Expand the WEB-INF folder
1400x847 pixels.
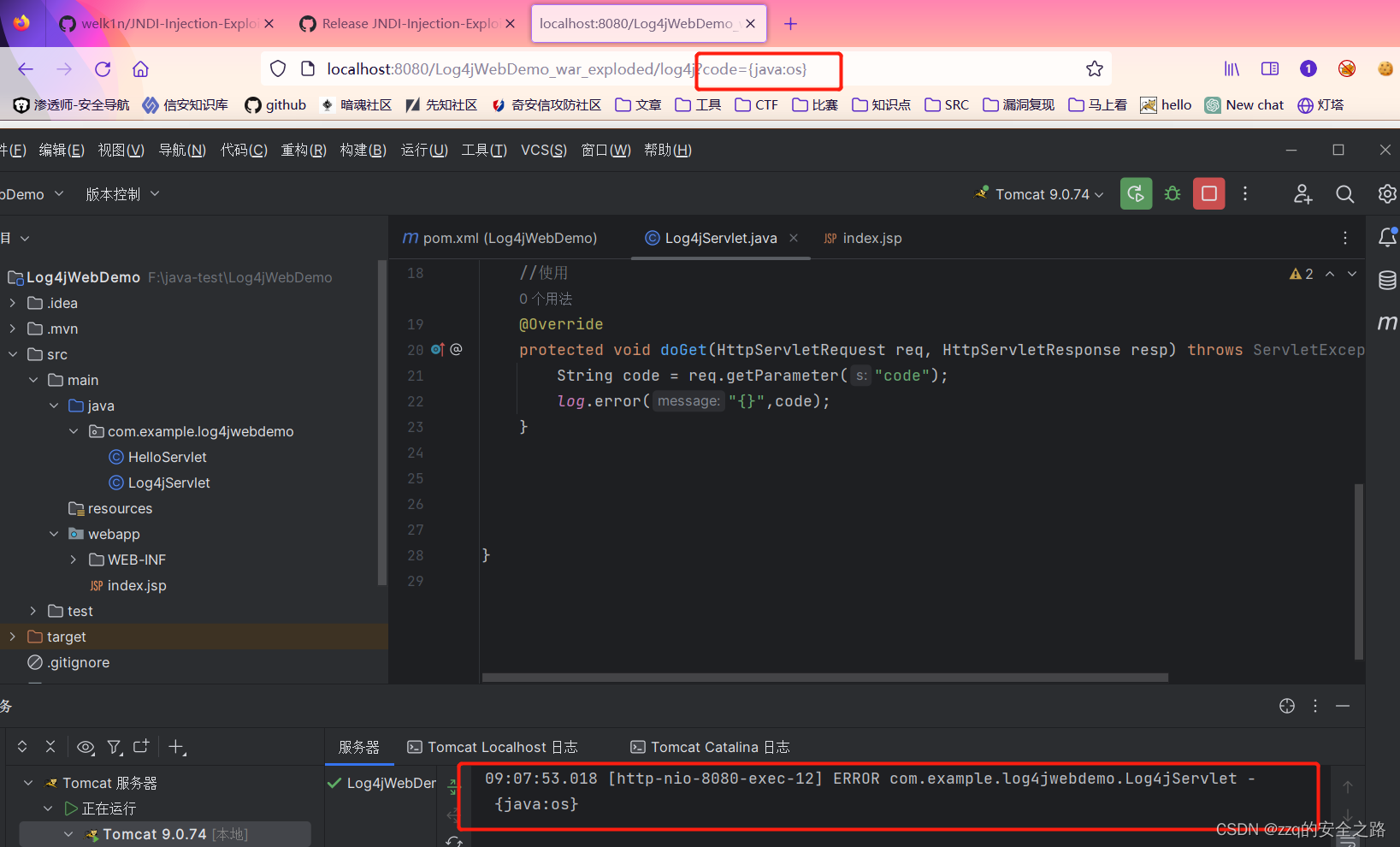pyautogui.click(x=74, y=560)
